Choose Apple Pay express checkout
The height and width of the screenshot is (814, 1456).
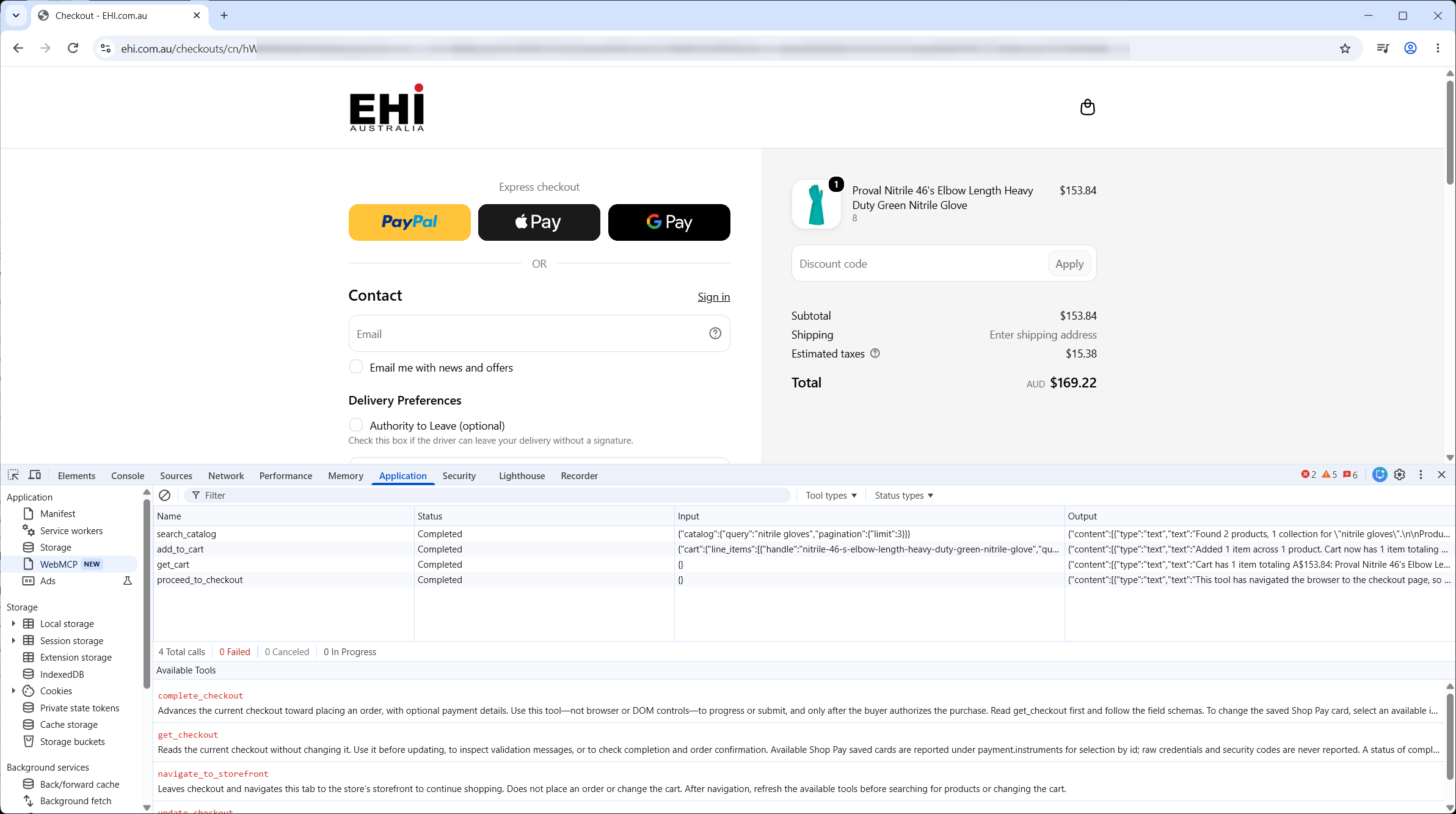tap(539, 222)
